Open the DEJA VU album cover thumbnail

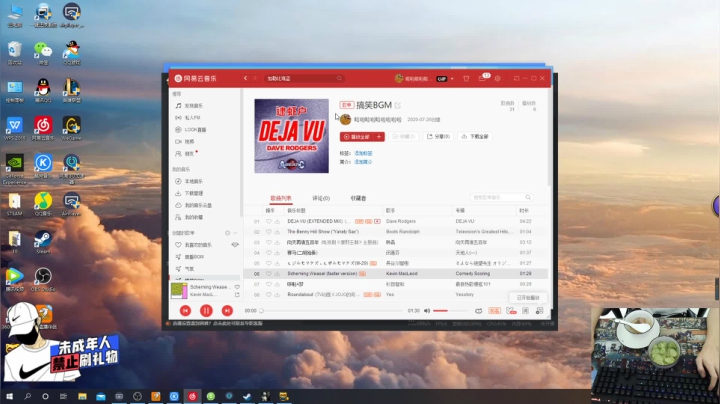(x=292, y=136)
